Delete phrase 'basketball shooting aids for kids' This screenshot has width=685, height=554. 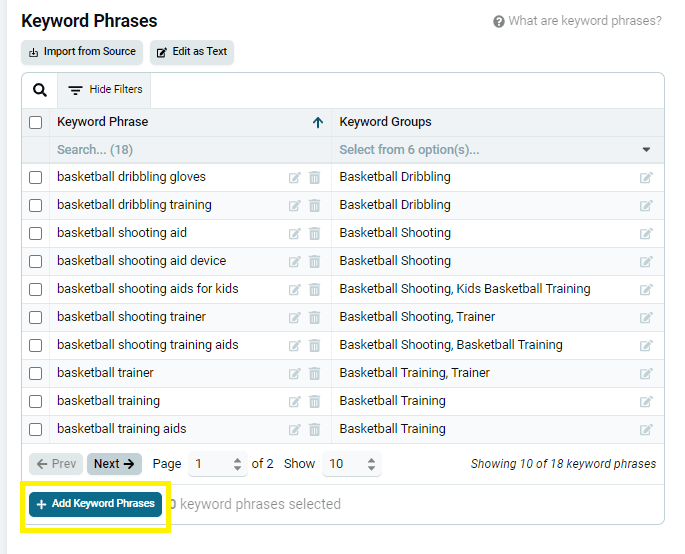coord(315,289)
